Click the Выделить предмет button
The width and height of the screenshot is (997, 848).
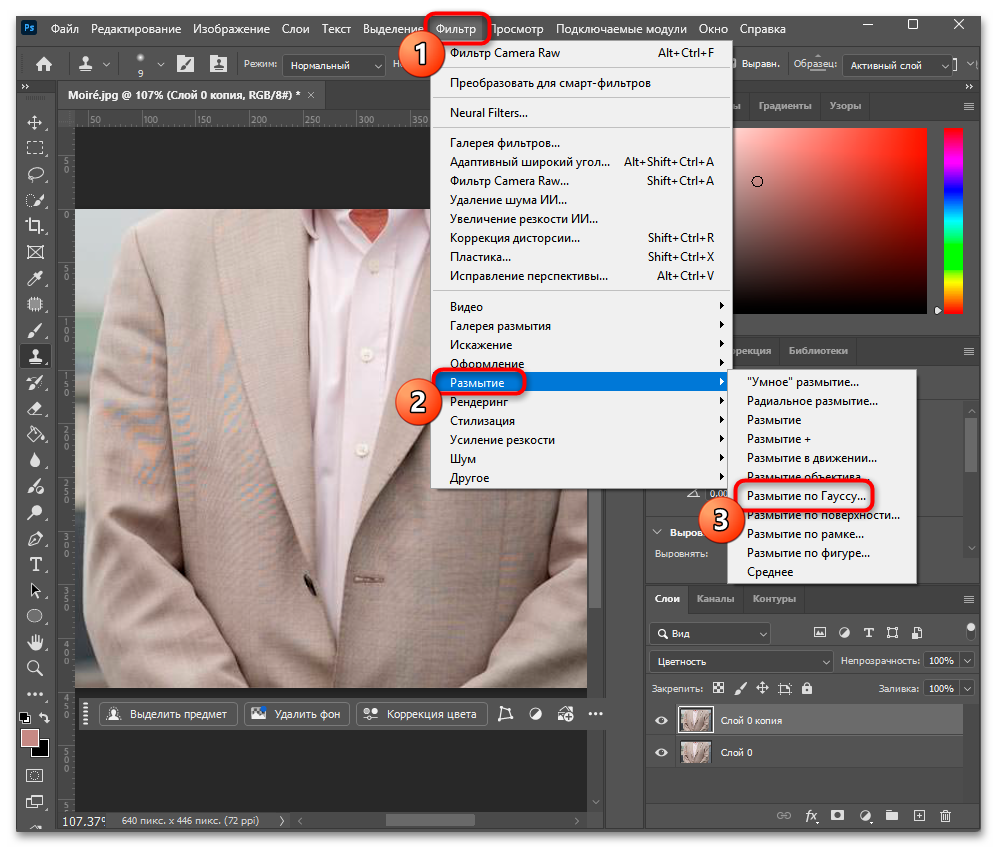pyautogui.click(x=168, y=714)
